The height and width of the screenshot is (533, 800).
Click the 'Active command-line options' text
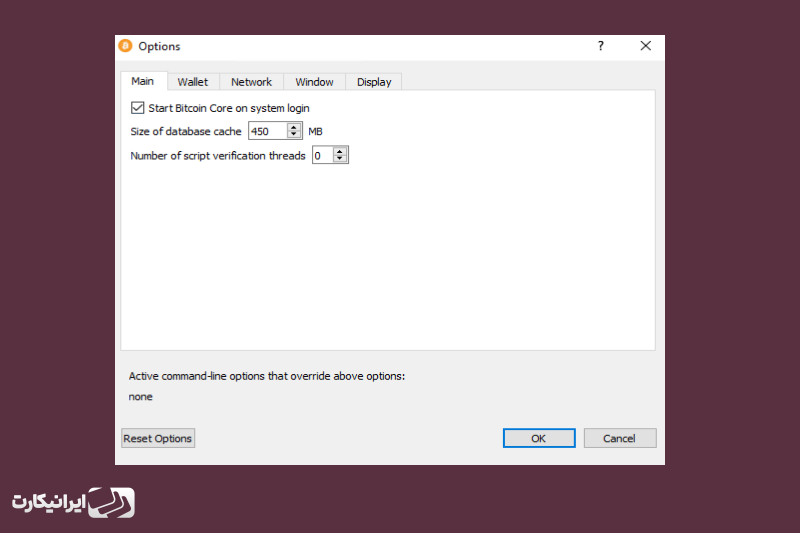tap(267, 376)
